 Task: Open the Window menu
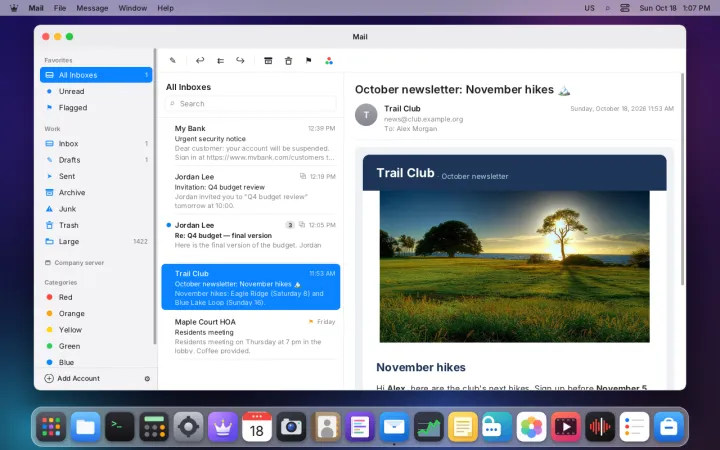133,8
